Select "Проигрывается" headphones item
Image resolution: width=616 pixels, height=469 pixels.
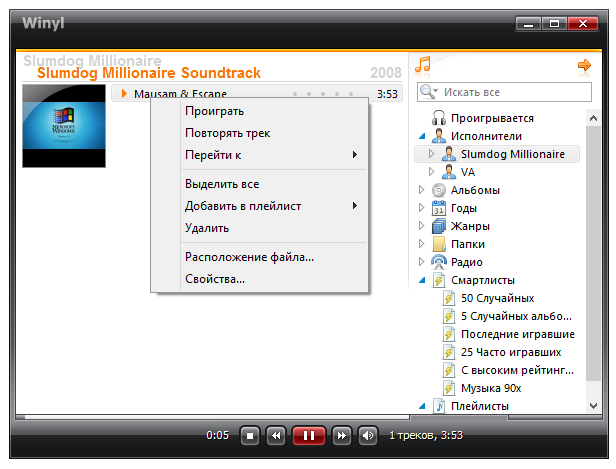pos(492,118)
